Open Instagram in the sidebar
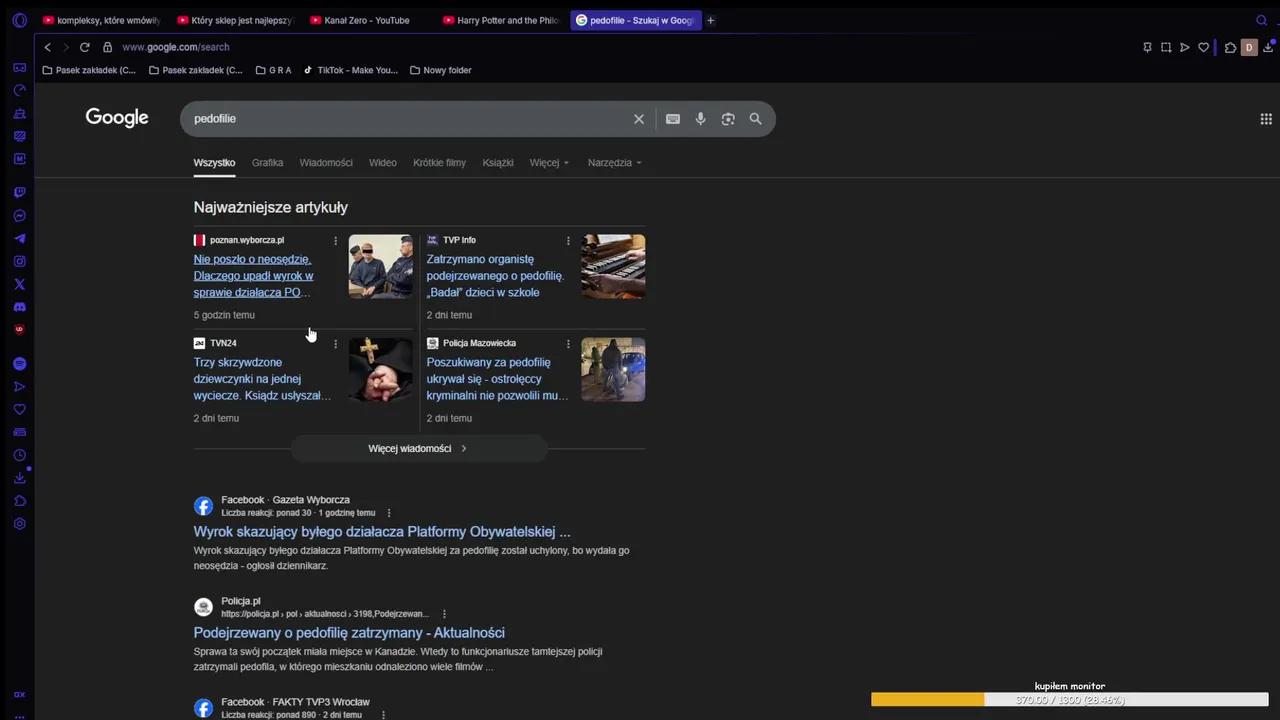1280x720 pixels. click(x=19, y=262)
